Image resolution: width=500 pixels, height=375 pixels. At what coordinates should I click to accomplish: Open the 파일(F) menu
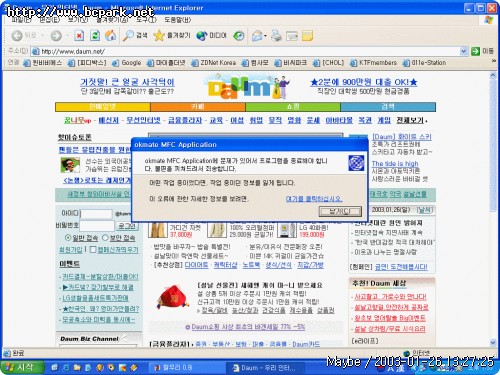(x=21, y=20)
